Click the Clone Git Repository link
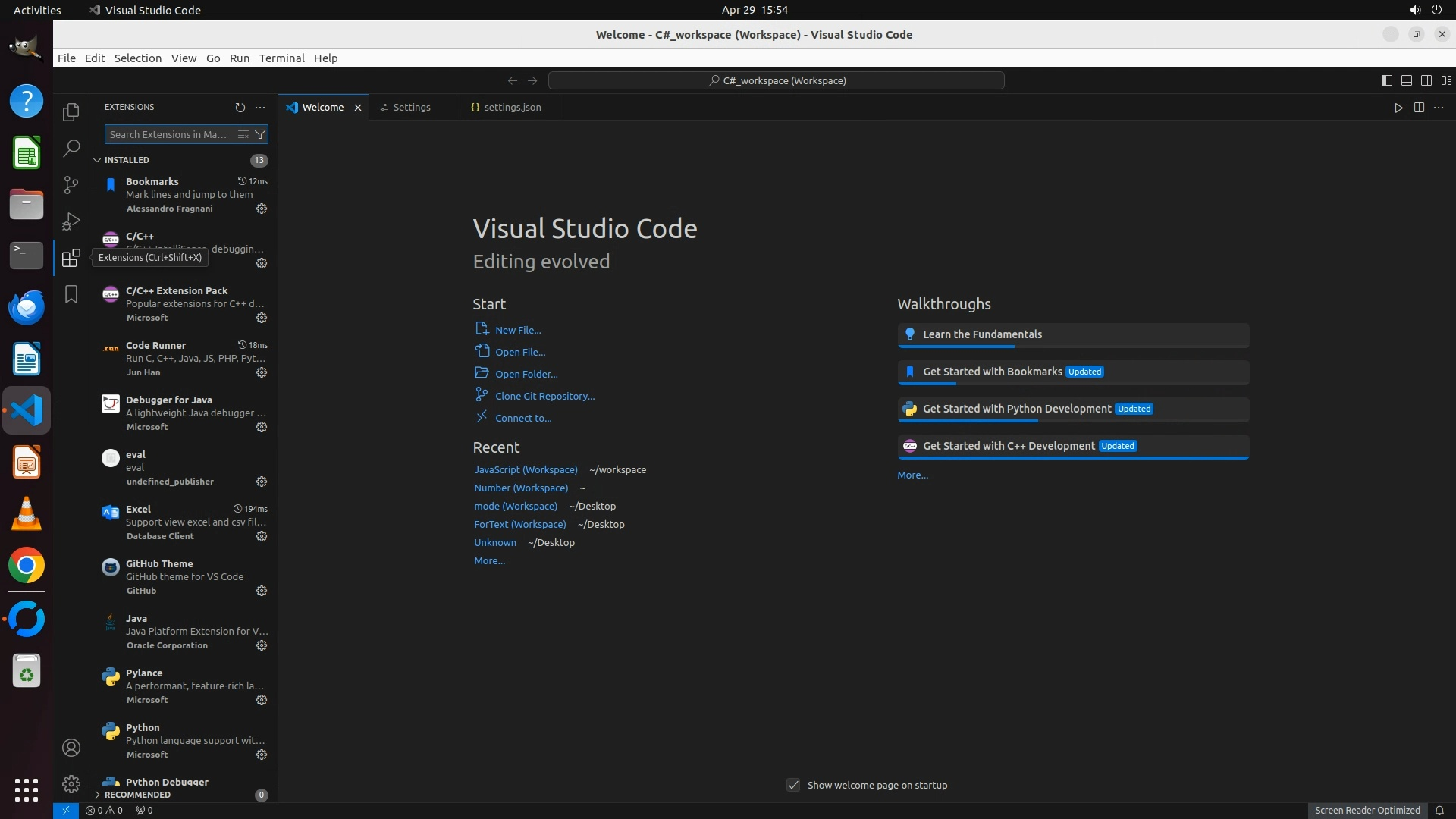Image resolution: width=1456 pixels, height=819 pixels. 544,396
